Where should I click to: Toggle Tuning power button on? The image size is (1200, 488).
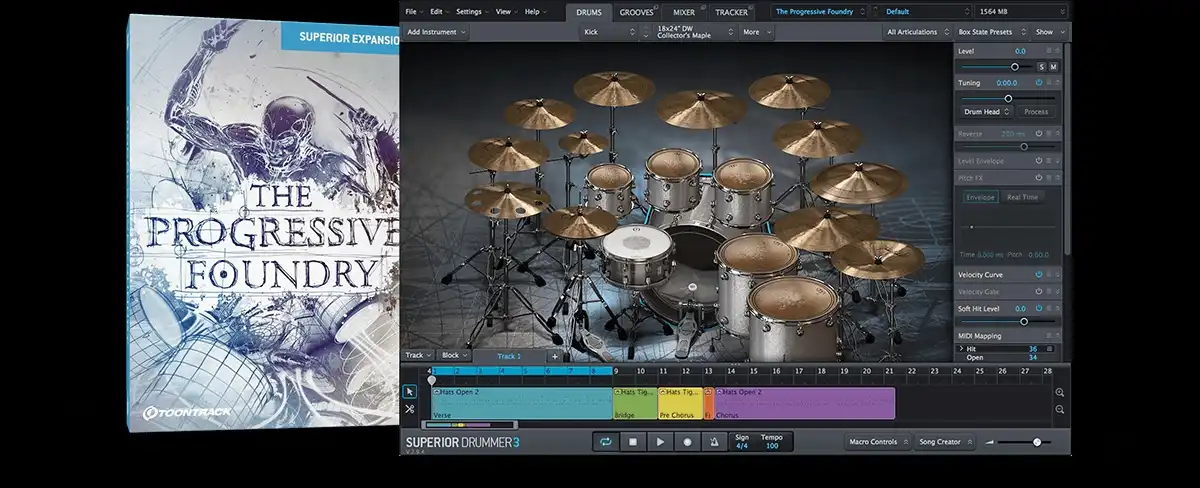[x=1038, y=83]
